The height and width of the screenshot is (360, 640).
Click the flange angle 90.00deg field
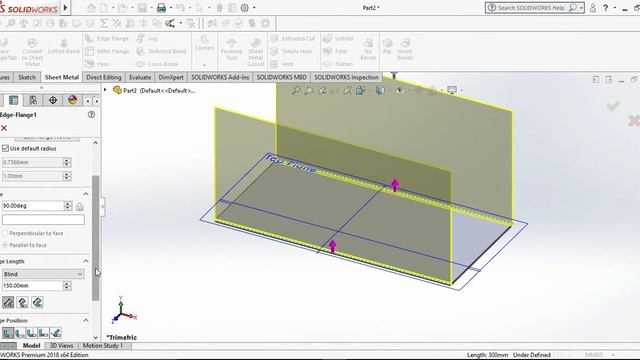[x=33, y=206]
